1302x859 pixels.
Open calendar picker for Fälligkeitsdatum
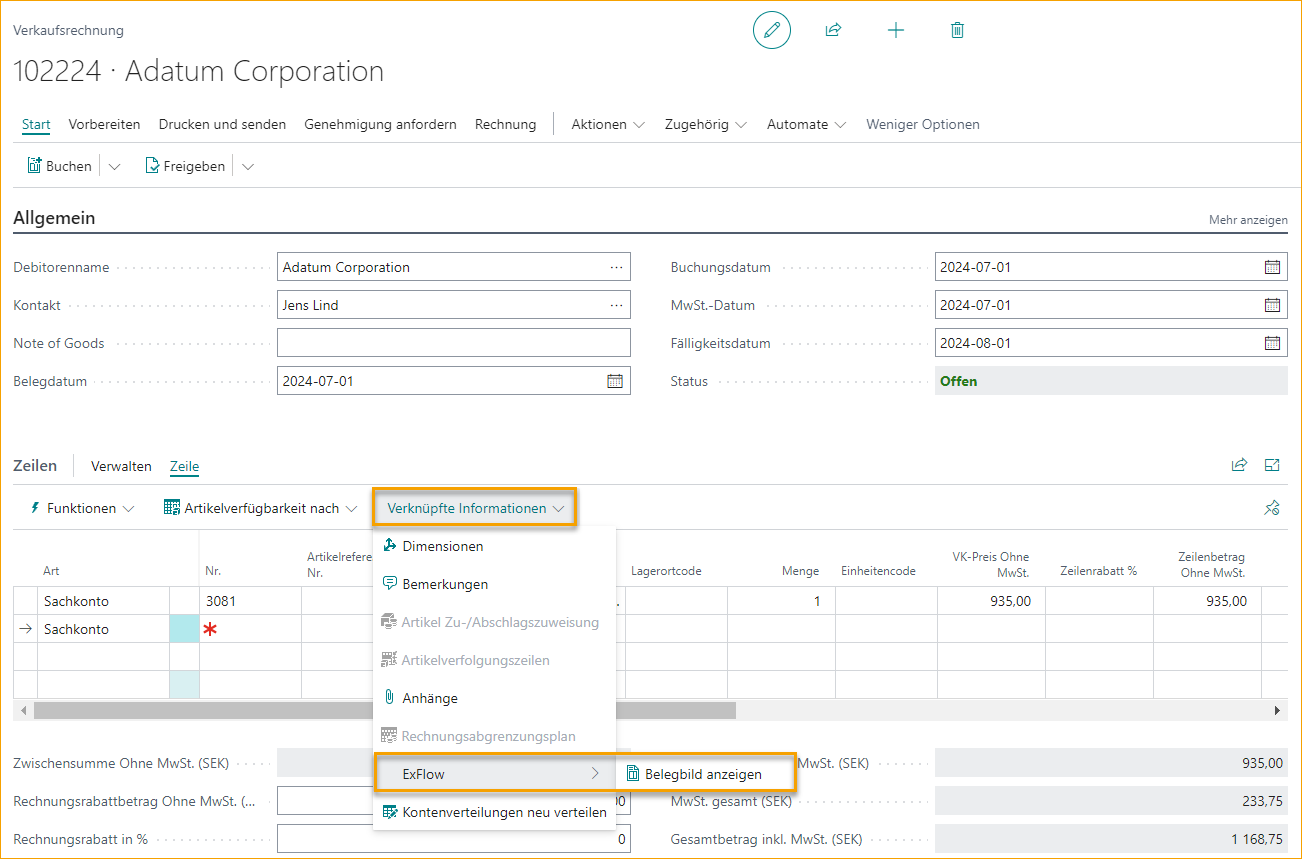tap(1272, 343)
